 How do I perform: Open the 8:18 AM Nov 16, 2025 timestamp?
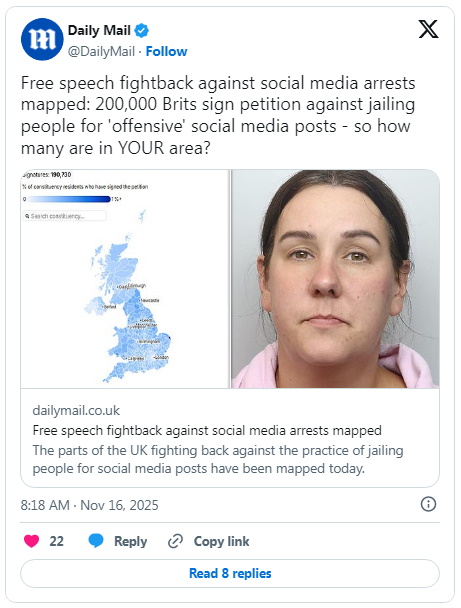coord(90,505)
